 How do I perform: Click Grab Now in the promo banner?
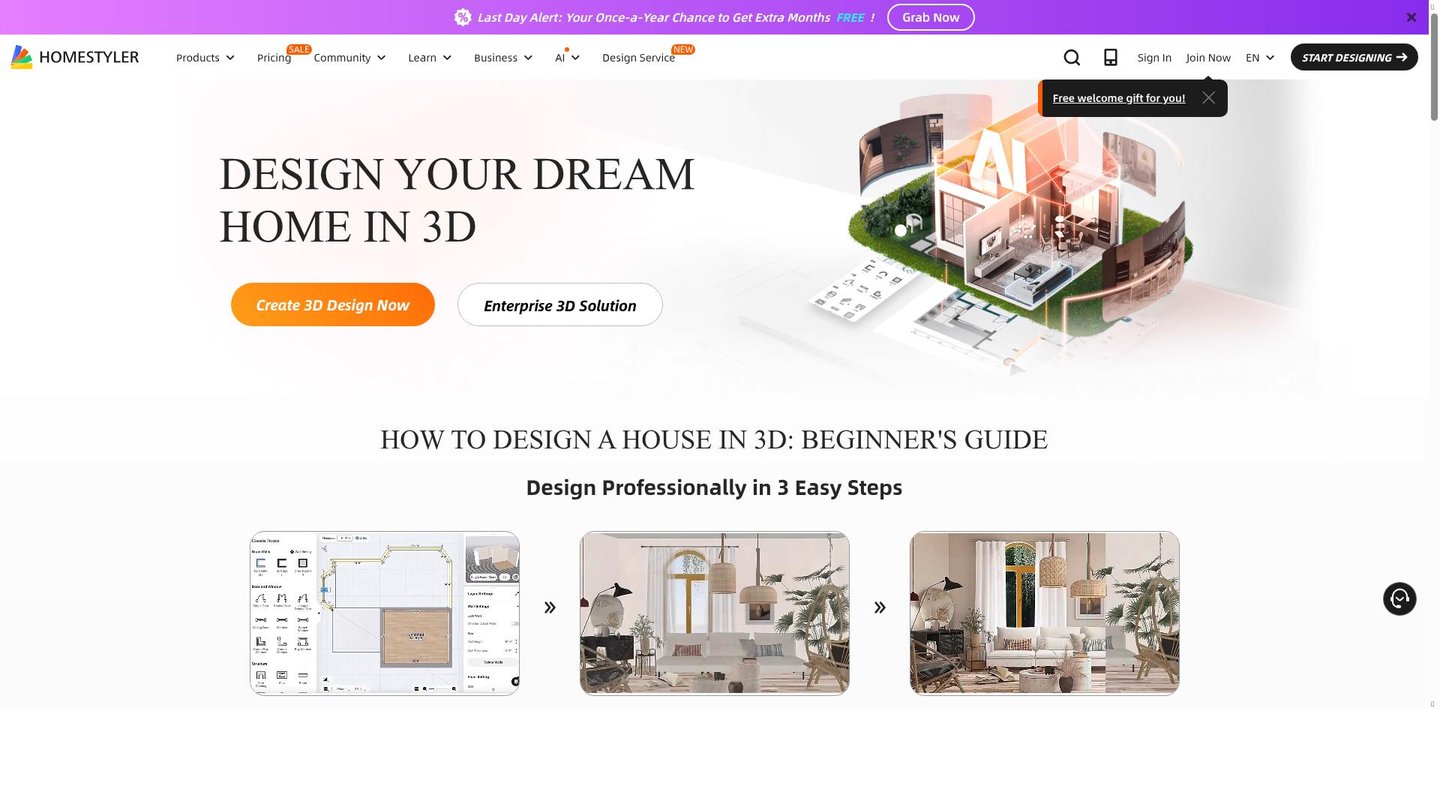coord(930,16)
